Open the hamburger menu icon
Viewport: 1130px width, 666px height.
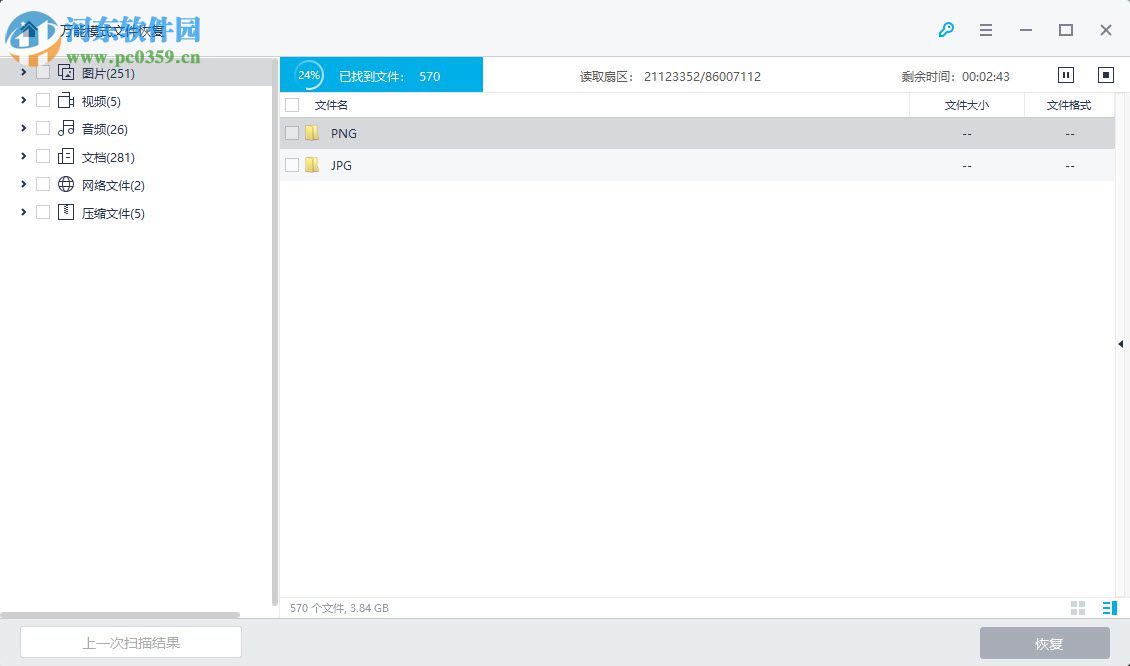[x=986, y=30]
